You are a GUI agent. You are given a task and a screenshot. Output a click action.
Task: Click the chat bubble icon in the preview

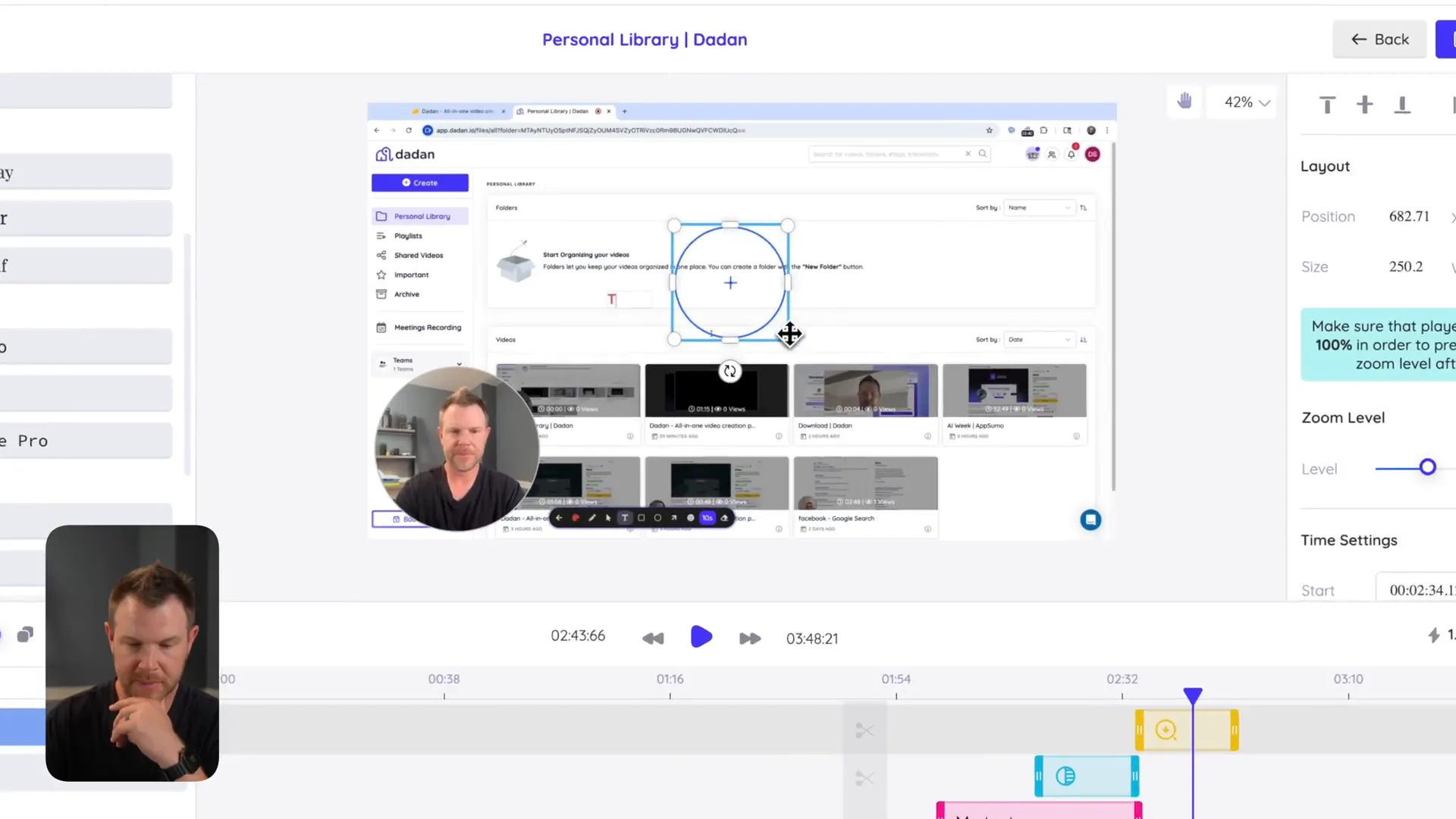tap(1090, 519)
